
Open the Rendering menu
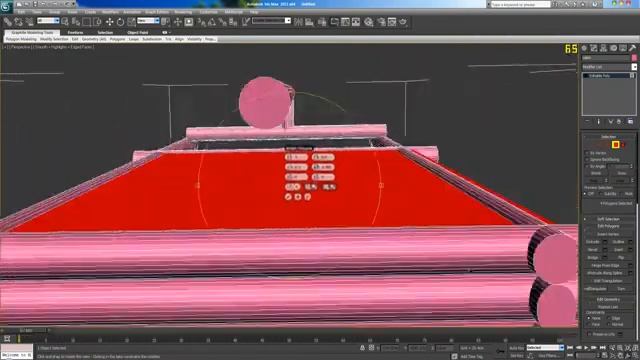pos(183,12)
